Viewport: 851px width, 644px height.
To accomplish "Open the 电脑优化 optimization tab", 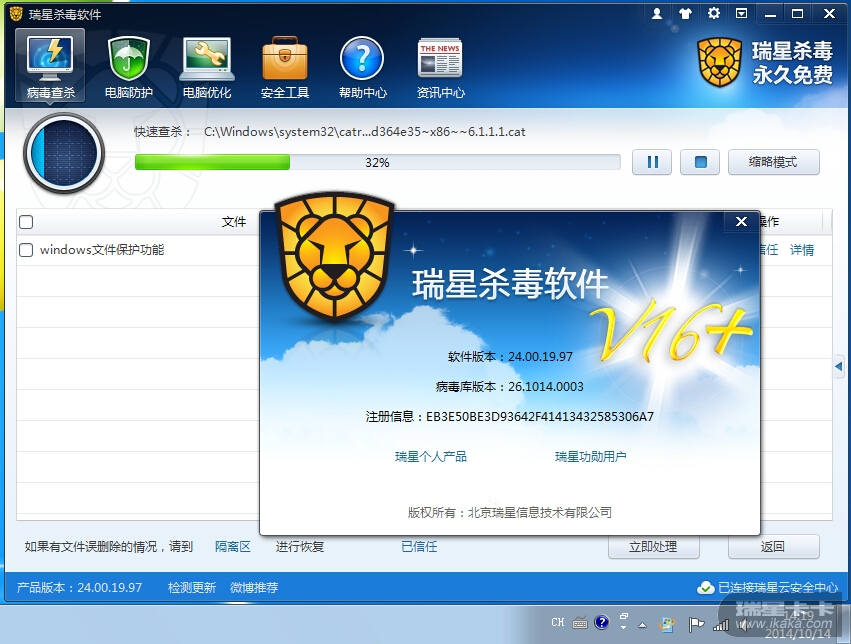I will [x=207, y=67].
